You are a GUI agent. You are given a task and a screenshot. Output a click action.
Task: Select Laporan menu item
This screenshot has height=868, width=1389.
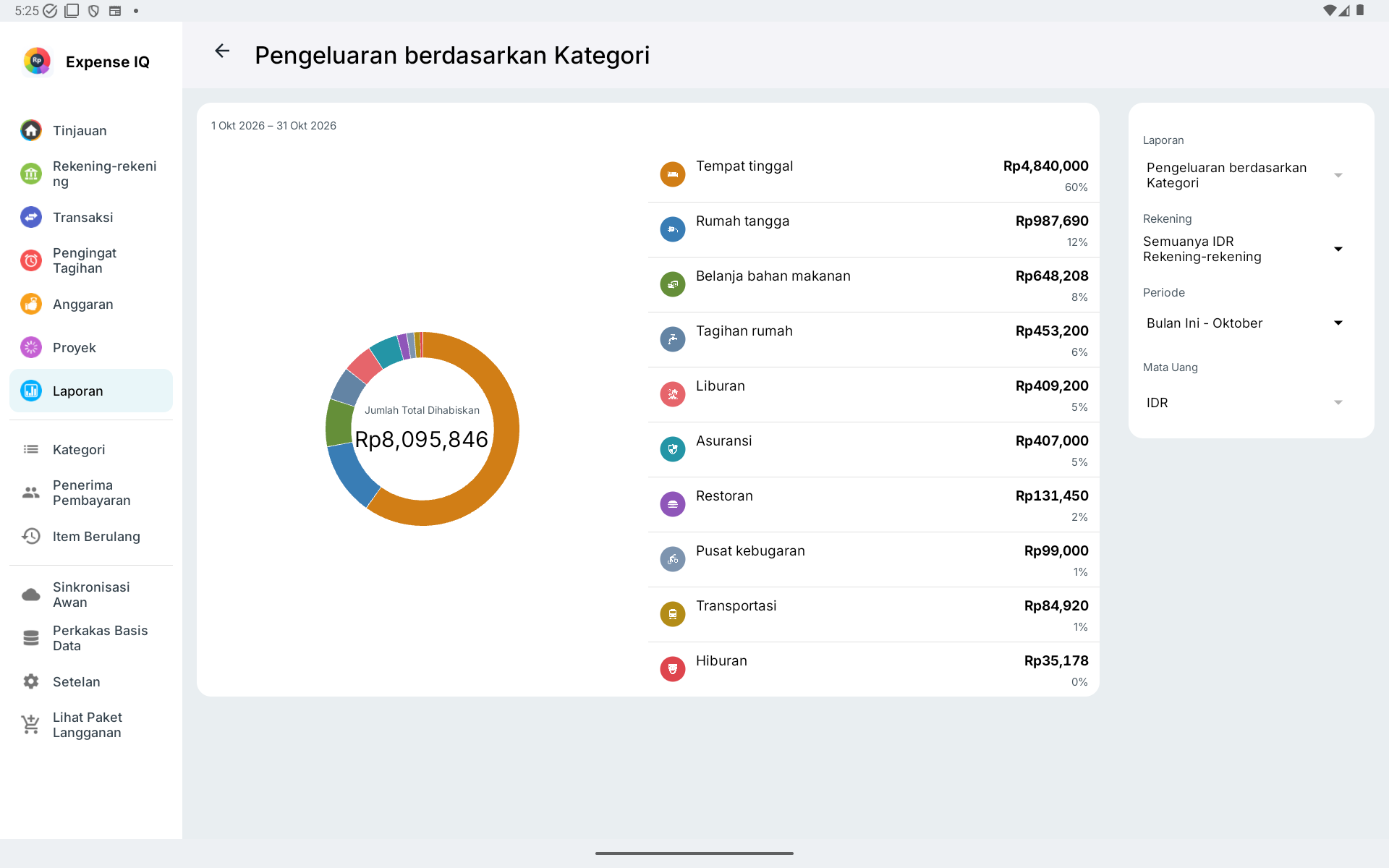[91, 391]
